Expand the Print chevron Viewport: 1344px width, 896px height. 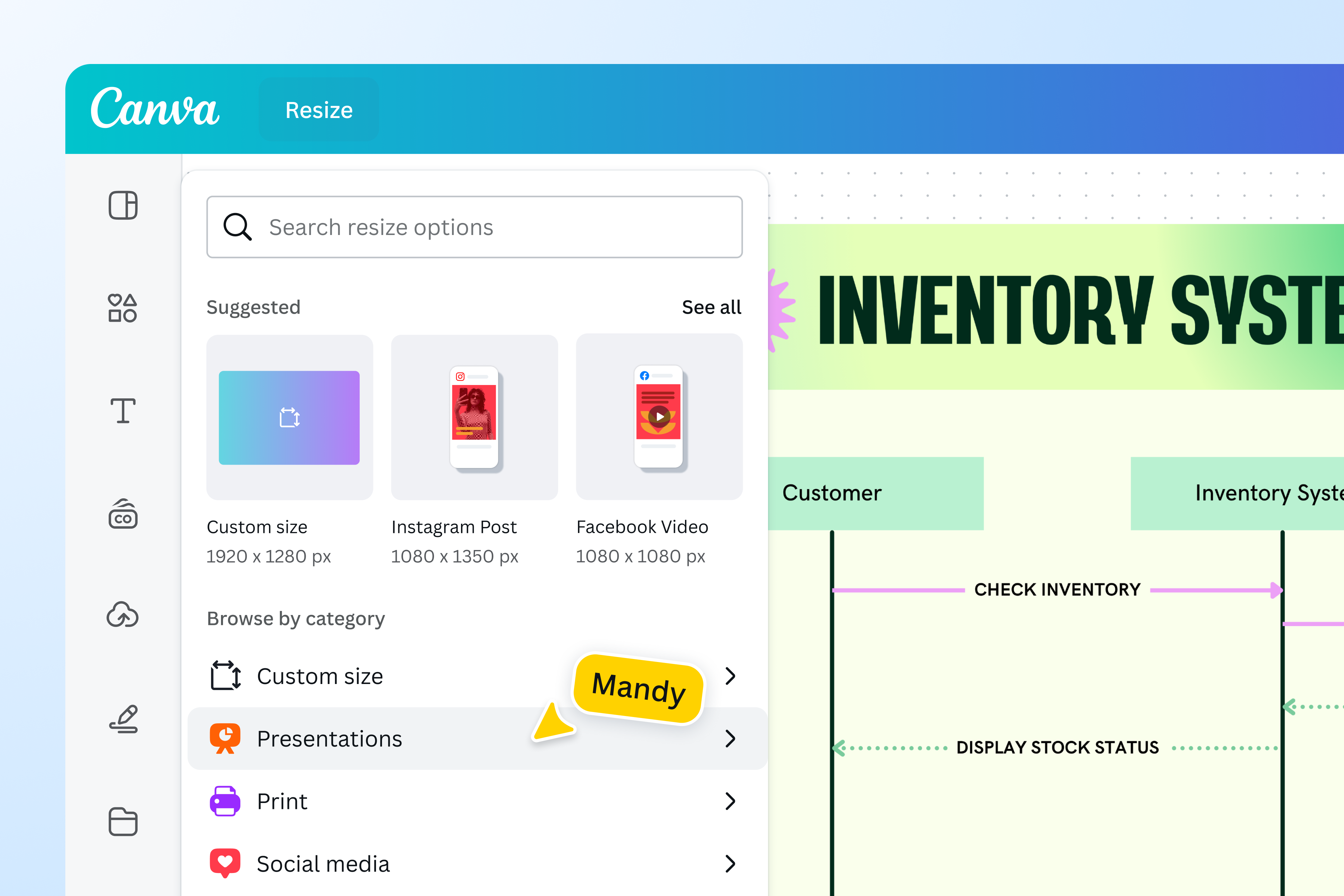point(730,801)
